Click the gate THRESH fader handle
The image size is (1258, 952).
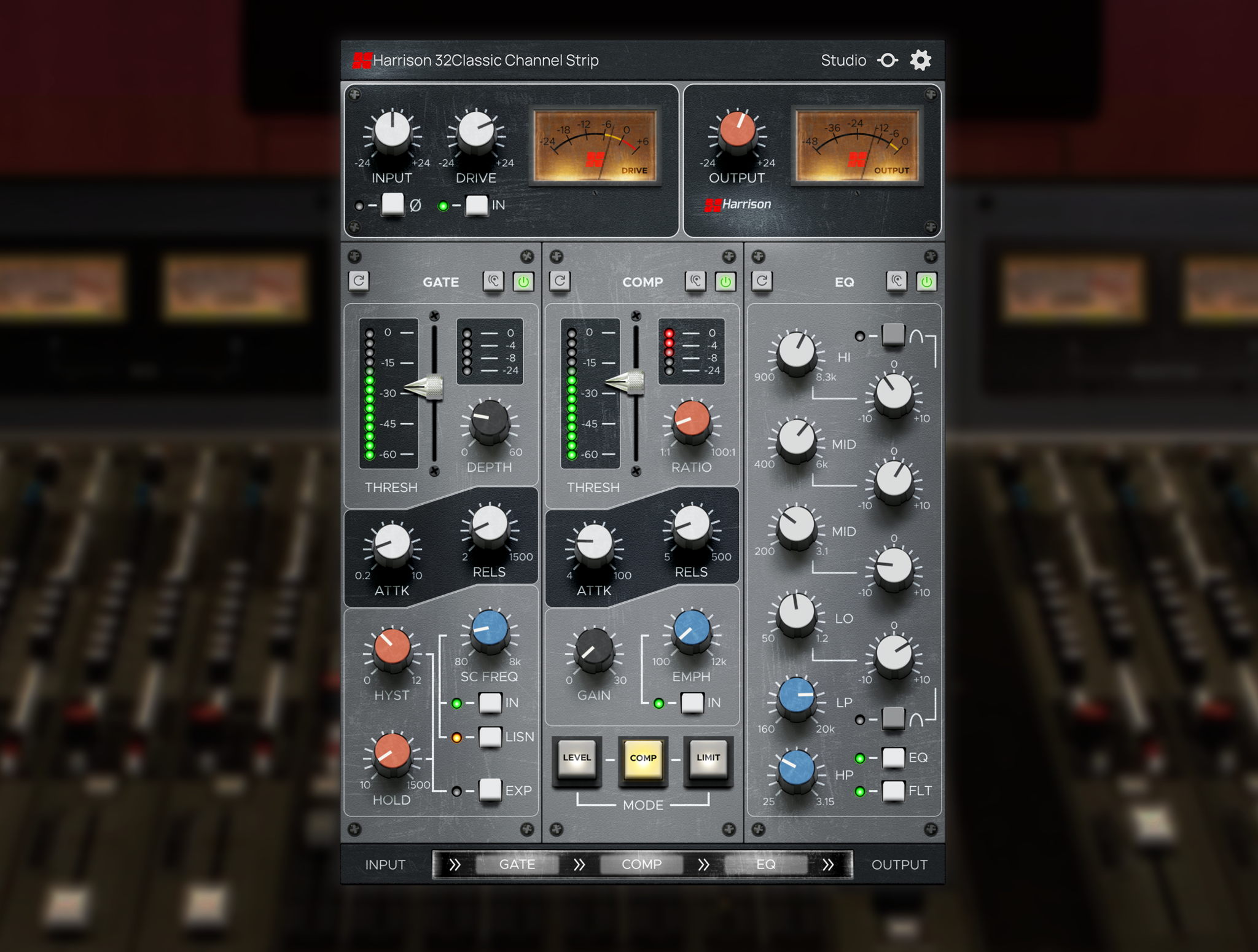click(425, 387)
